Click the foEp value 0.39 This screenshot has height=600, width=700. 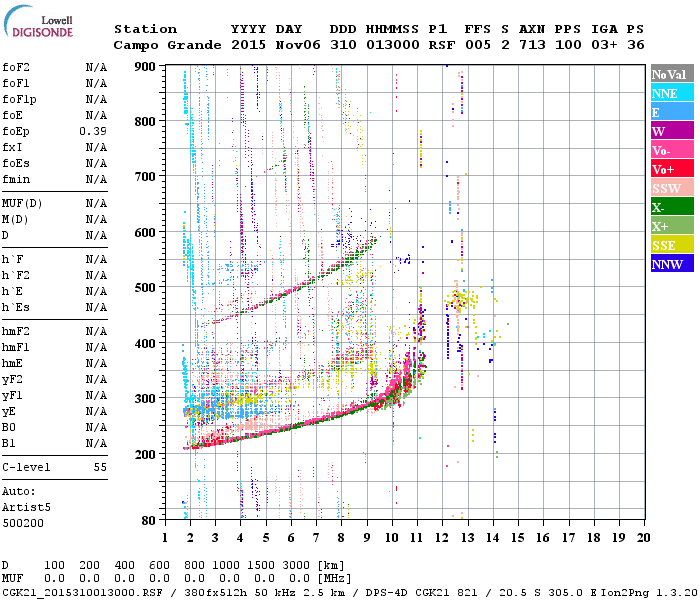(93, 131)
